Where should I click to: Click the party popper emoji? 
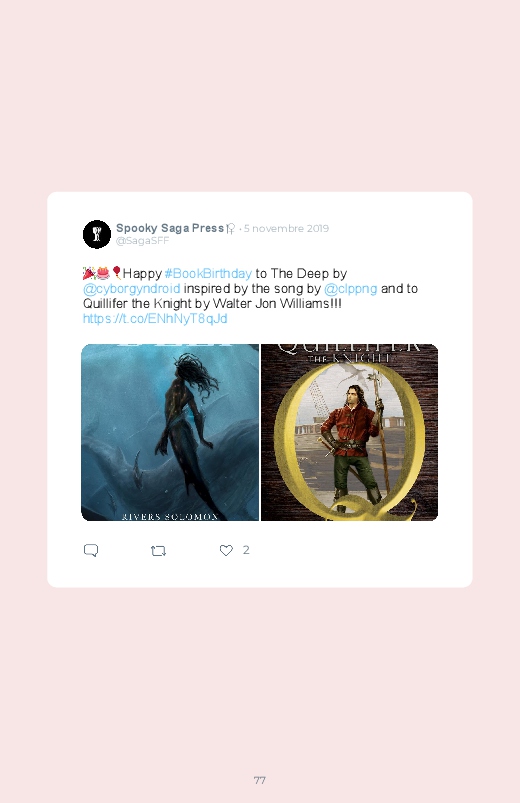tap(89, 273)
